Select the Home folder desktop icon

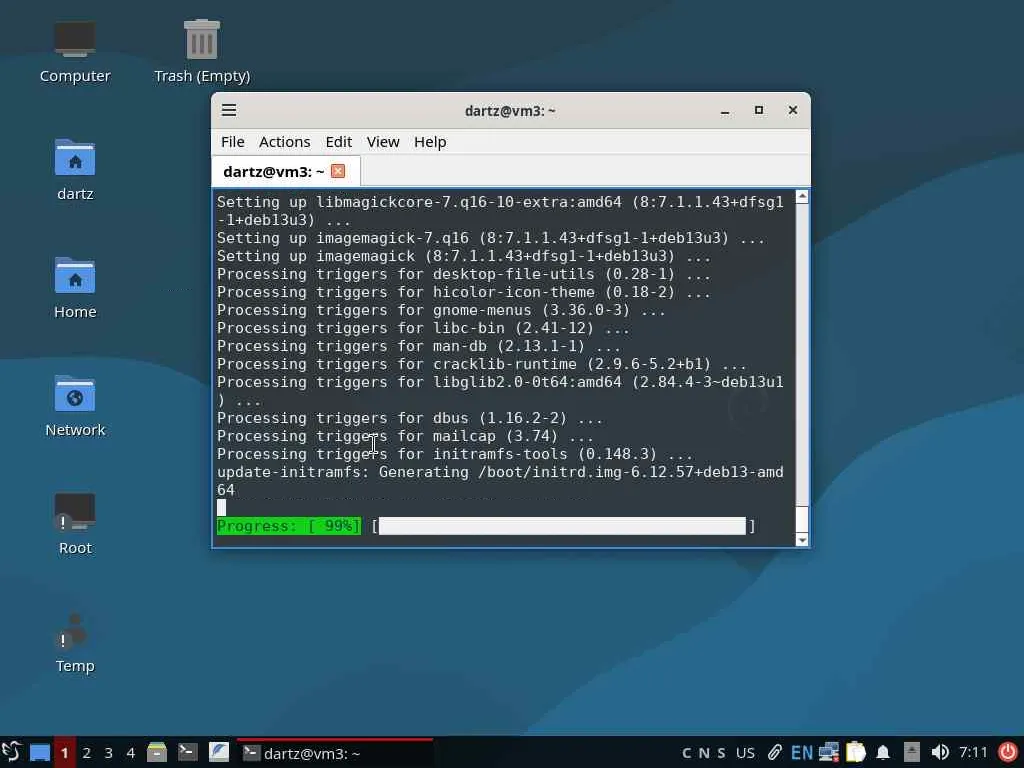[x=75, y=288]
